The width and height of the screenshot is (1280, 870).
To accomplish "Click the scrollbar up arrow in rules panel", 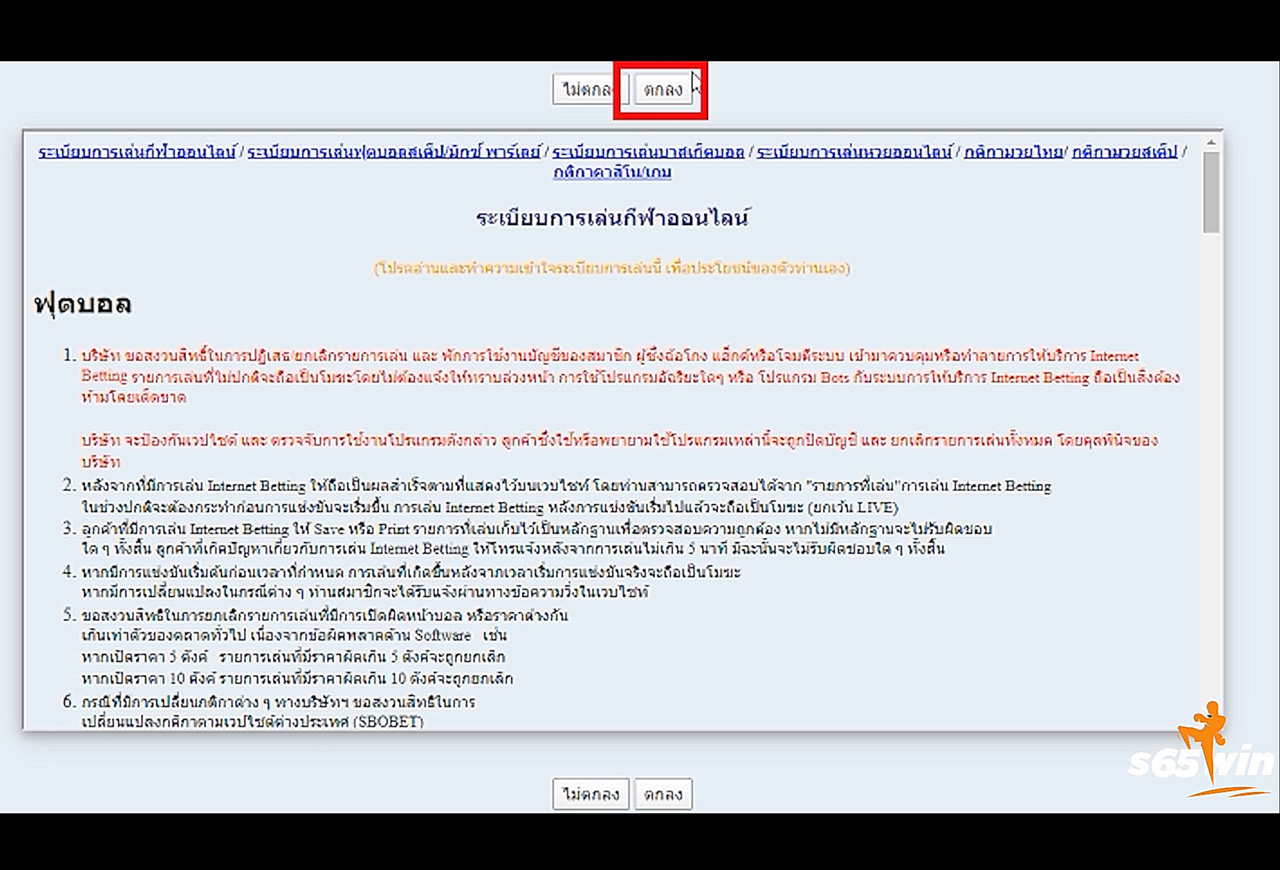I will point(1211,142).
